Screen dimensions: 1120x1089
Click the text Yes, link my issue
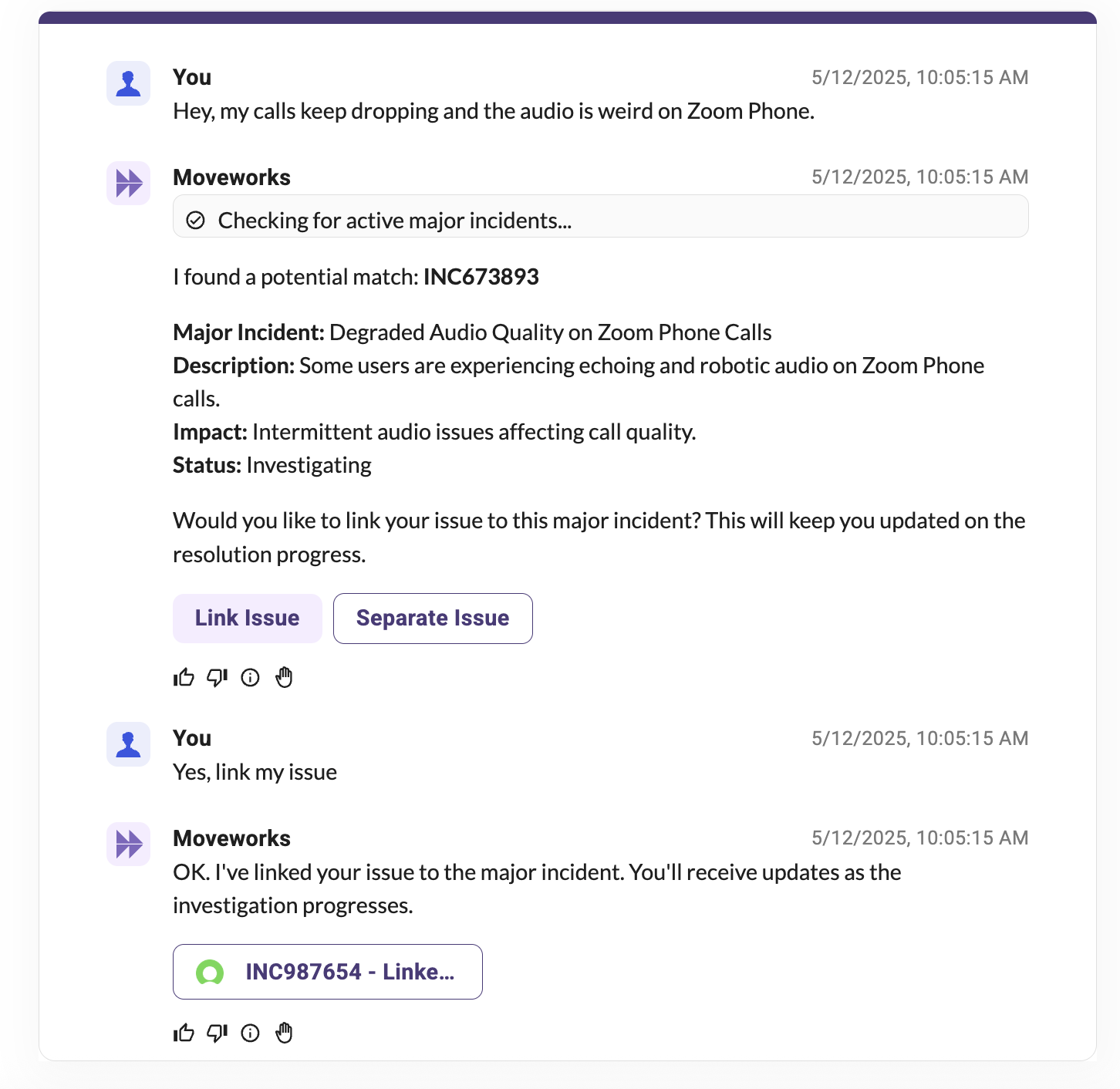(x=255, y=772)
